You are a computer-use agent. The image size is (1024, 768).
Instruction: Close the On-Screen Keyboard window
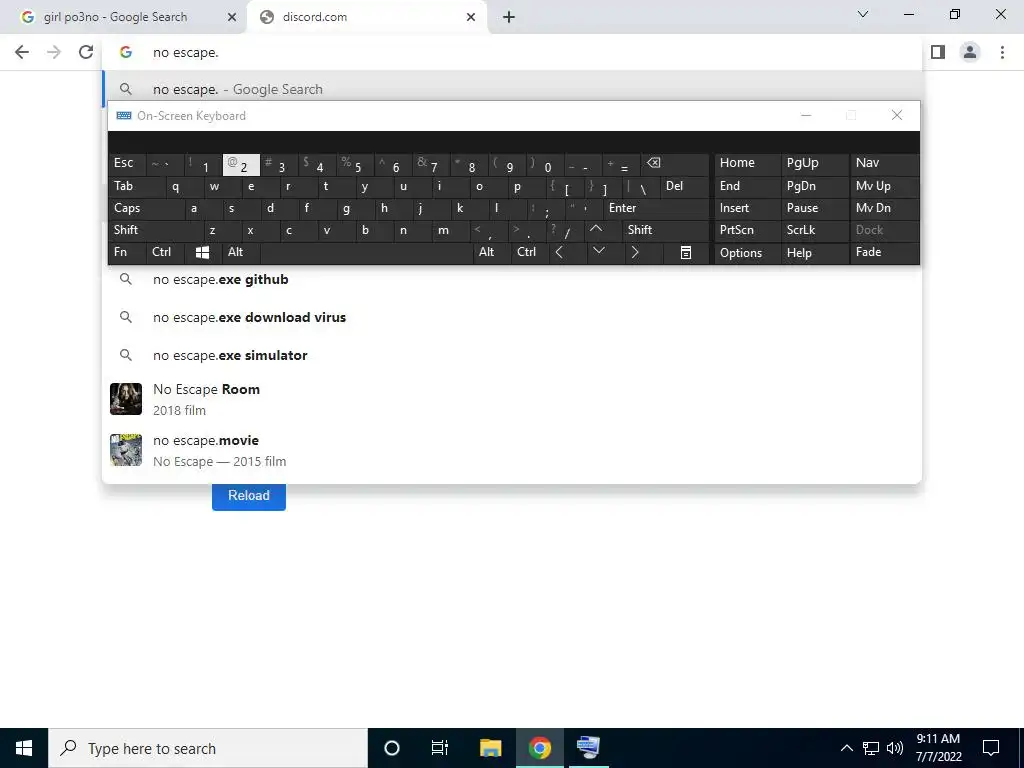(897, 116)
